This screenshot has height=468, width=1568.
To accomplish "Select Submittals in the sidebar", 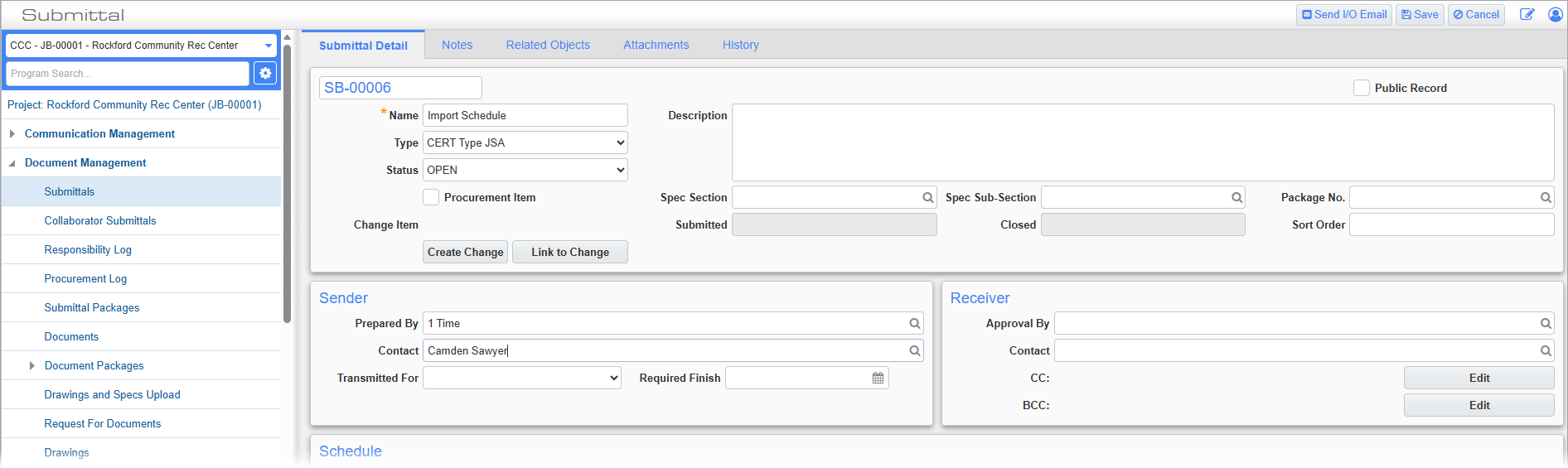I will click(142, 191).
